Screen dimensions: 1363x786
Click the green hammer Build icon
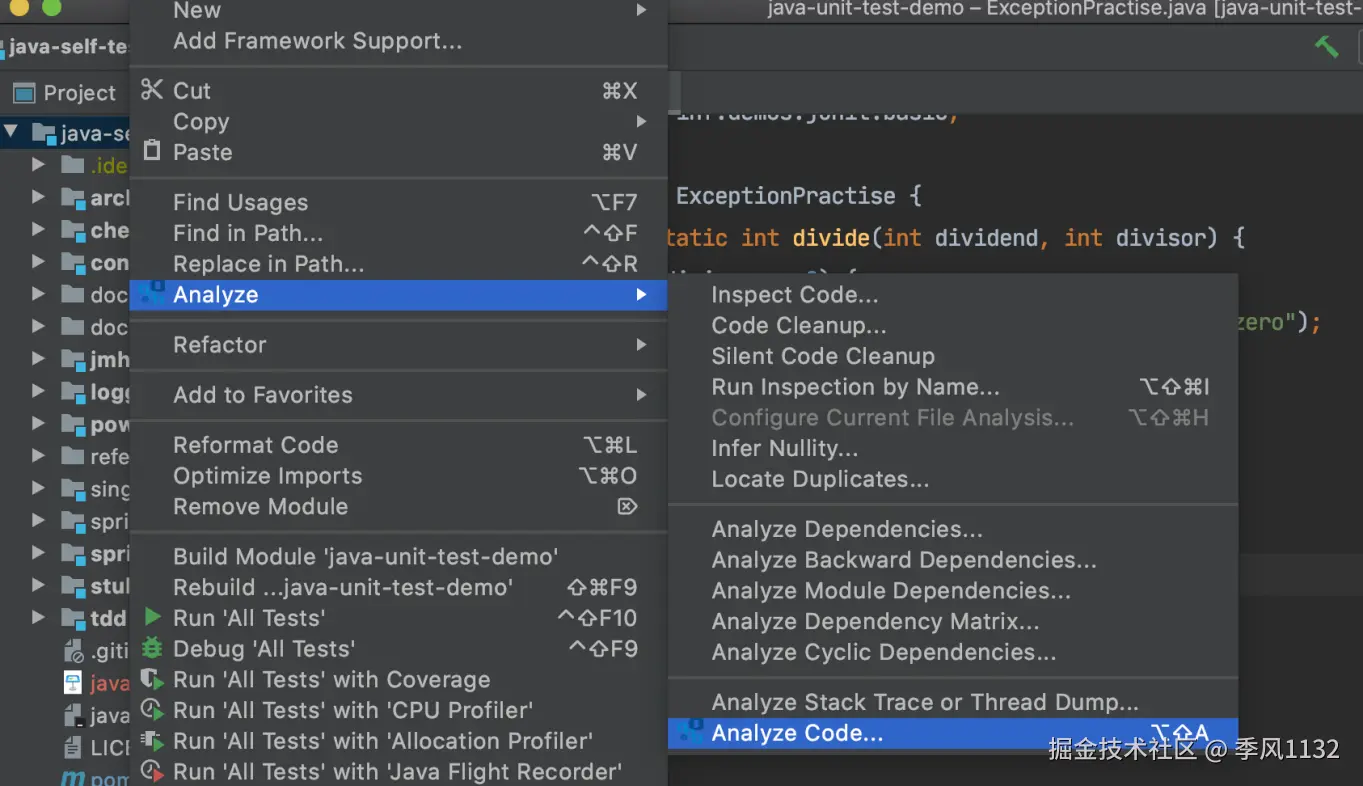(x=1326, y=46)
